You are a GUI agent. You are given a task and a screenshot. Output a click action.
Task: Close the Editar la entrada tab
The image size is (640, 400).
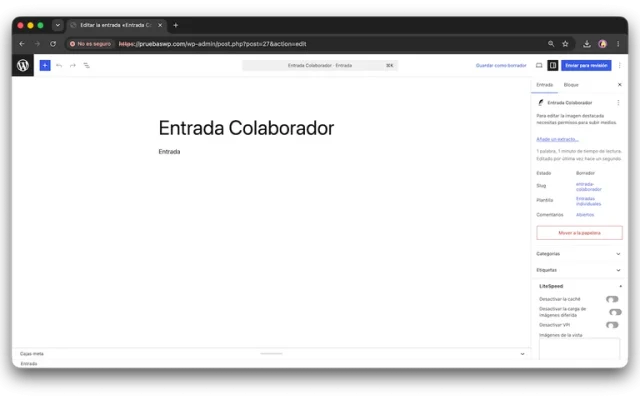coord(160,25)
